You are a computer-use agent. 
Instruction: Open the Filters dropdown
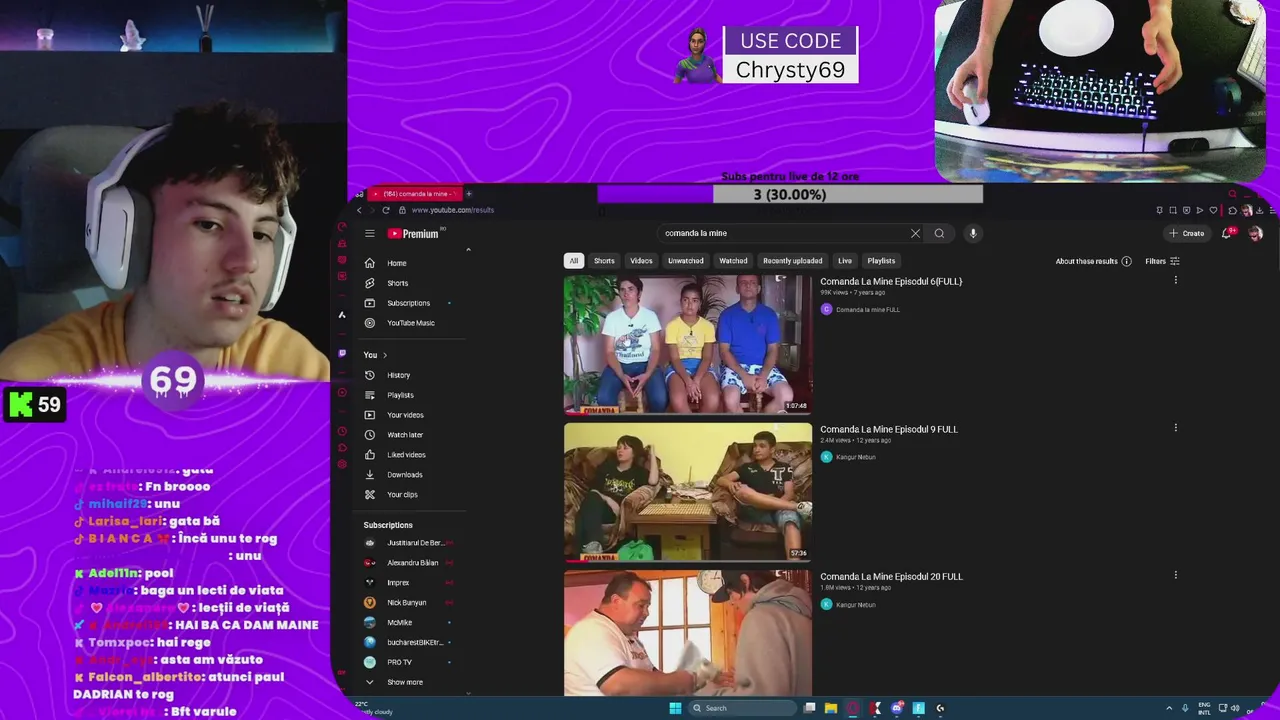click(1162, 261)
